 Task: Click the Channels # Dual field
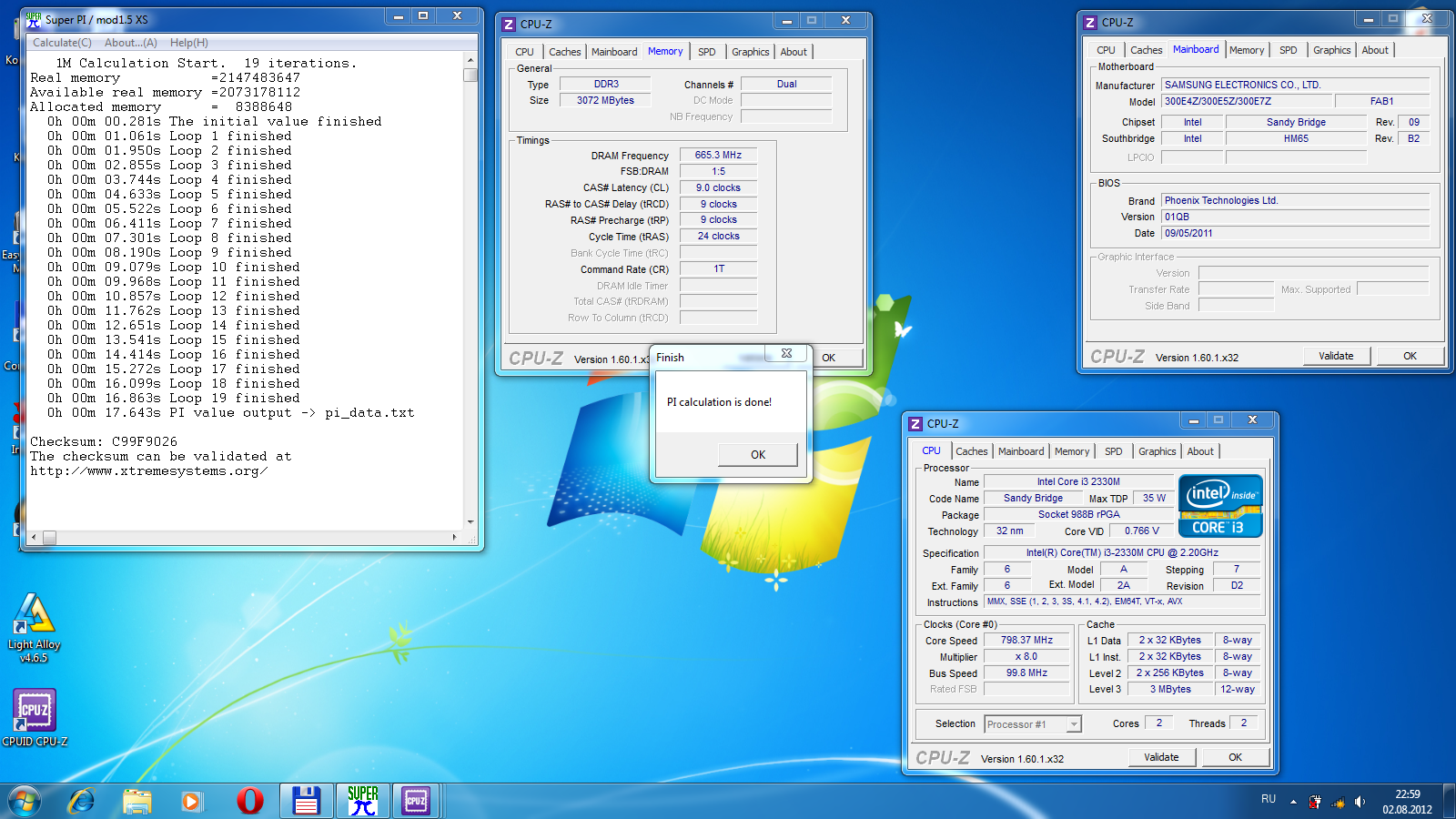click(786, 84)
